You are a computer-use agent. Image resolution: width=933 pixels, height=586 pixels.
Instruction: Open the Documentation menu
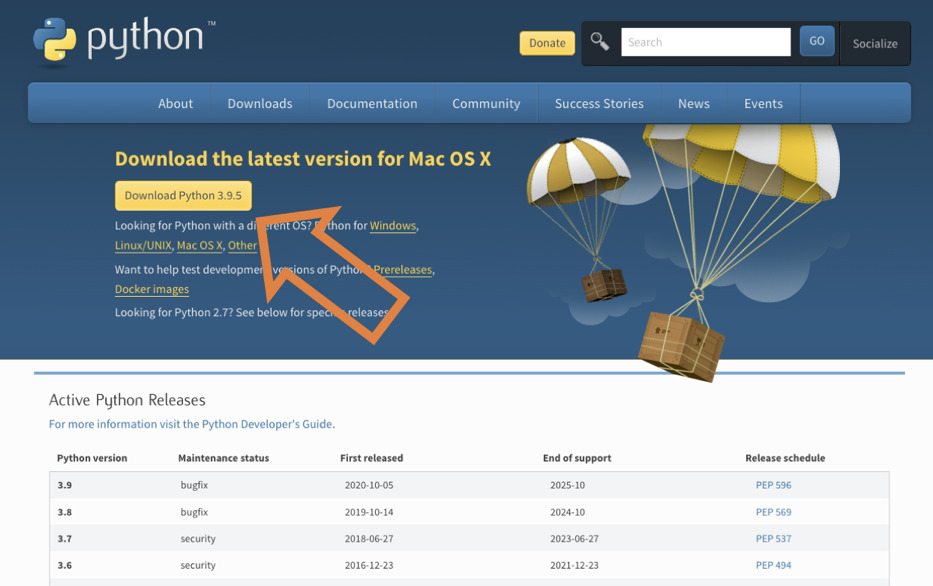tap(372, 104)
